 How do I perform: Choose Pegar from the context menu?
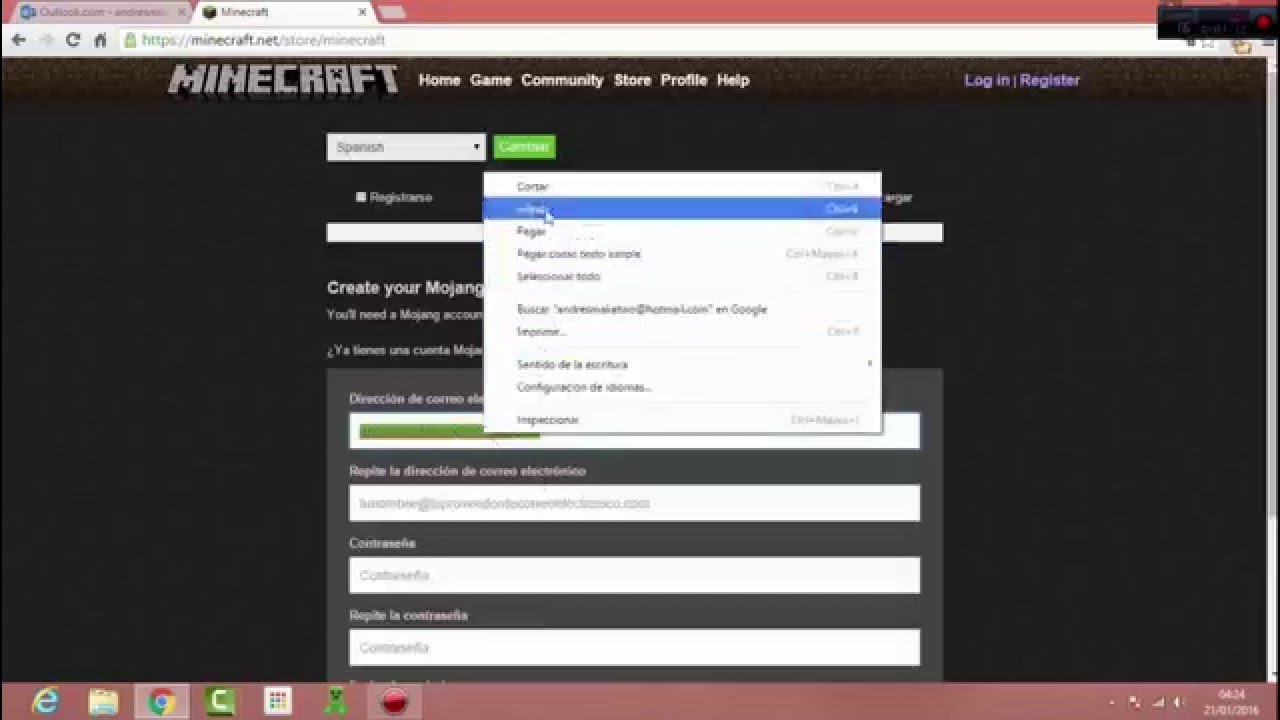[x=681, y=231]
